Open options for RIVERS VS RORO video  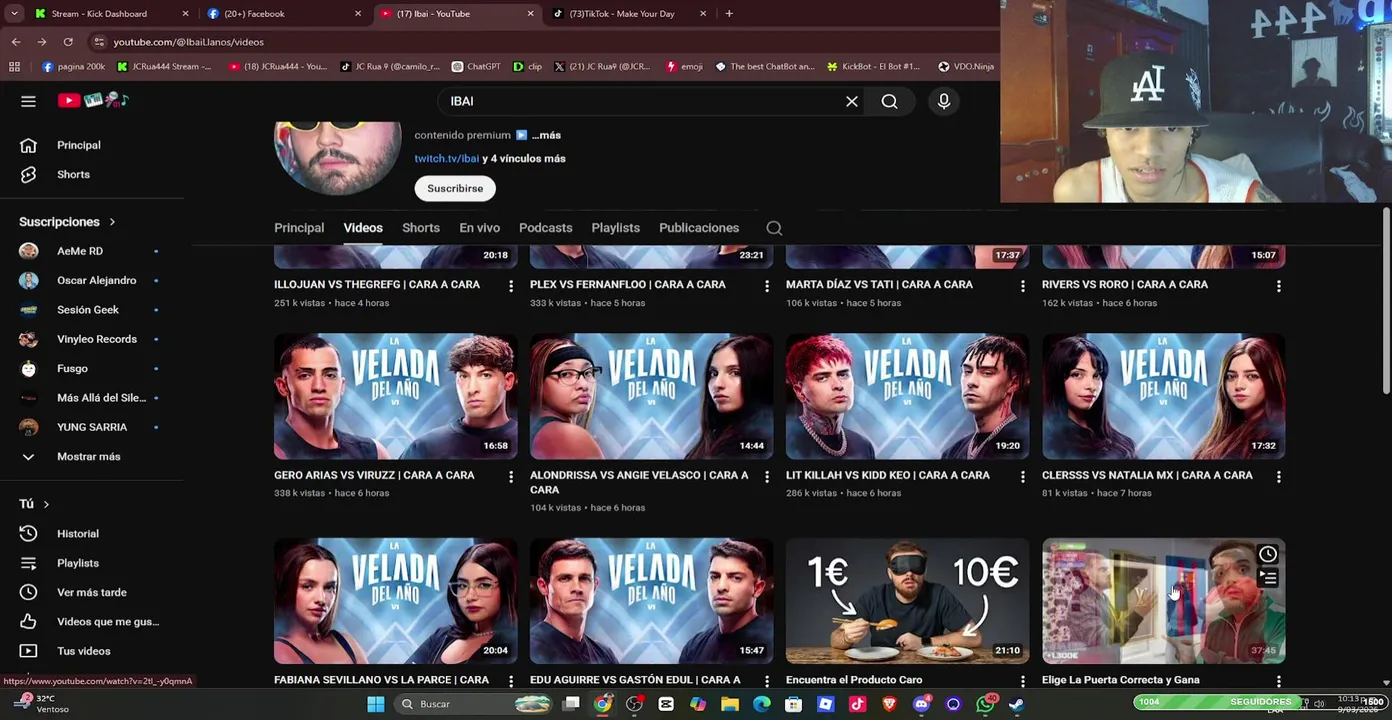point(1278,286)
